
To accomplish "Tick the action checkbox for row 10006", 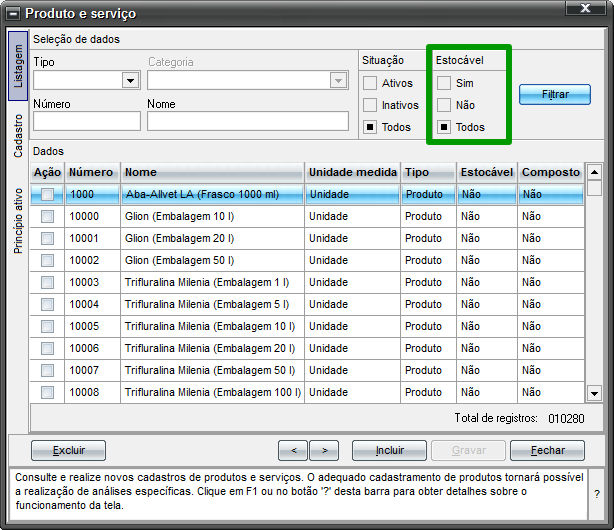I will [x=47, y=348].
